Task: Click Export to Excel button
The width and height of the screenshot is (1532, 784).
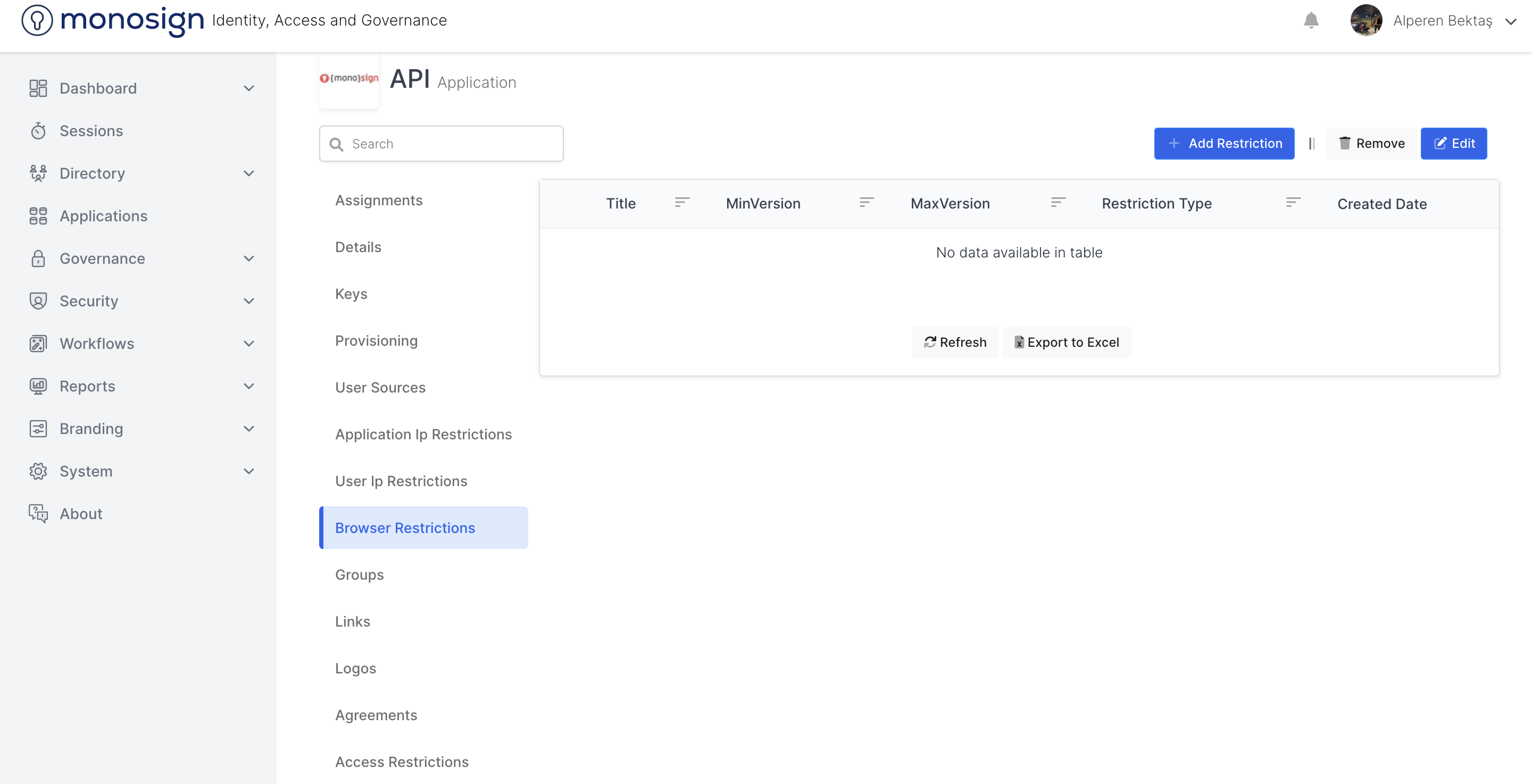Action: pyautogui.click(x=1067, y=342)
